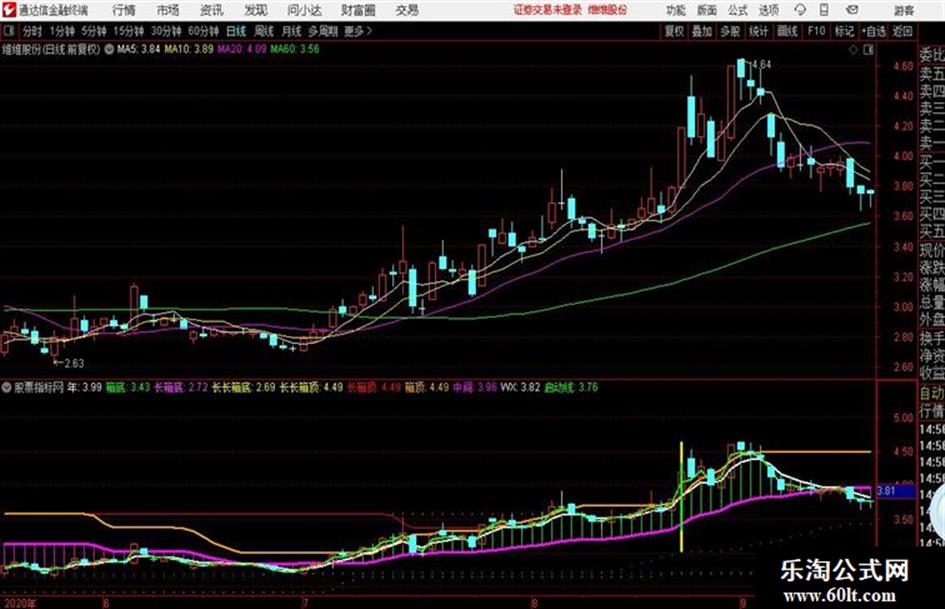Click the MA10: 3.89 indicator value
Image resolution: width=945 pixels, height=609 pixels.
tap(189, 49)
